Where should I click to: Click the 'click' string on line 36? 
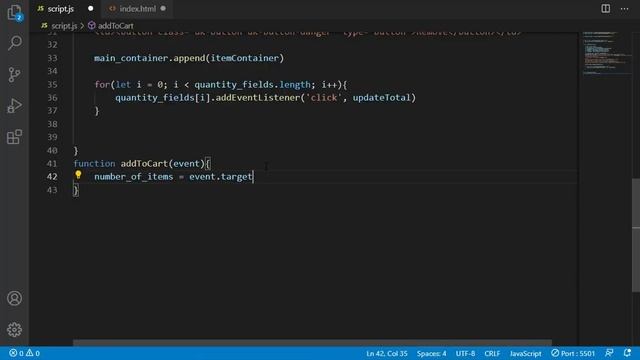click(324, 98)
